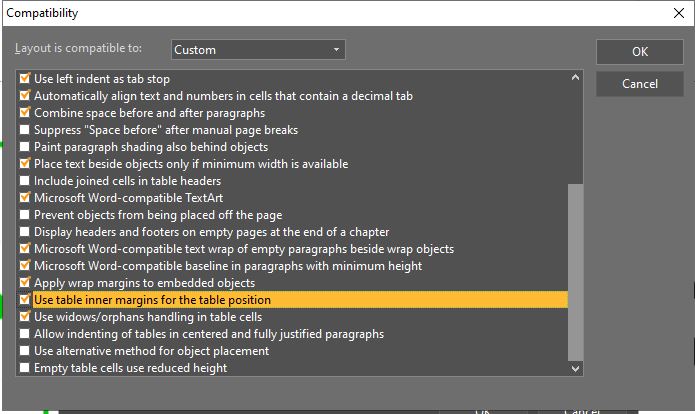This screenshot has height=414, width=695.
Task: Uncheck 'Use left indent as tab stop'
Action: click(26, 79)
